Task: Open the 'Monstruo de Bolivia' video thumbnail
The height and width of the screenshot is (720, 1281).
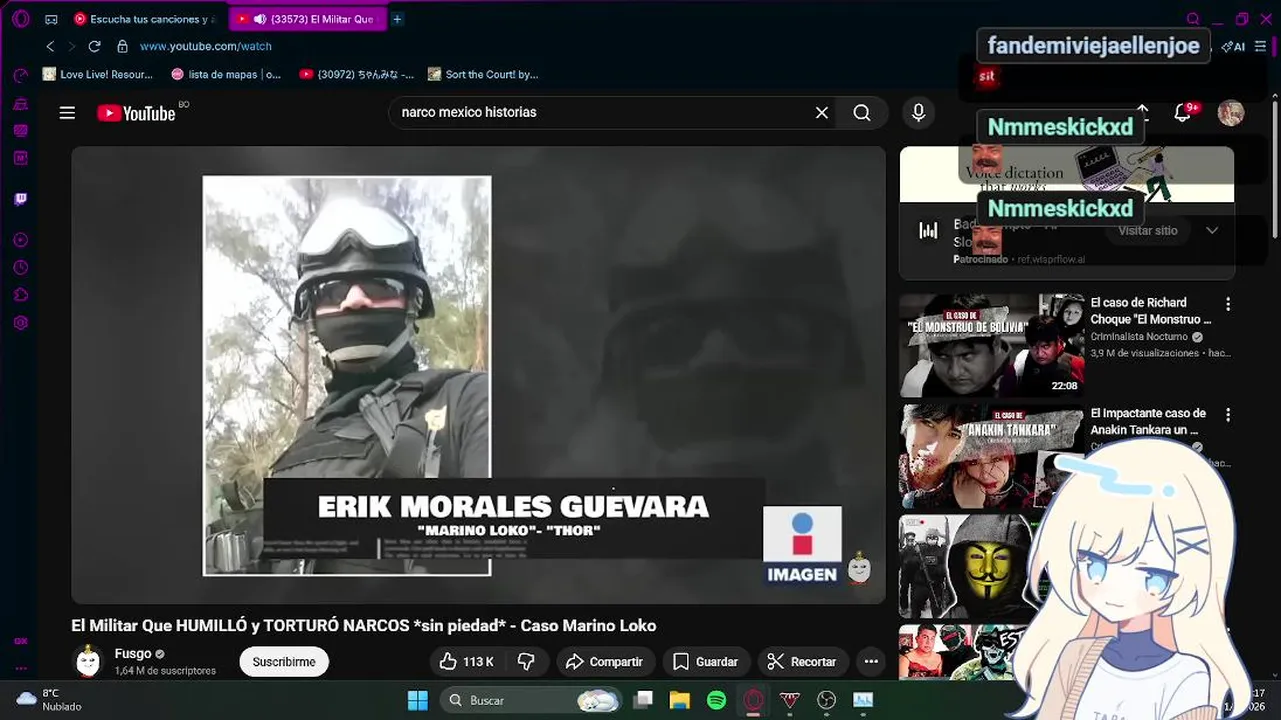Action: pos(991,346)
